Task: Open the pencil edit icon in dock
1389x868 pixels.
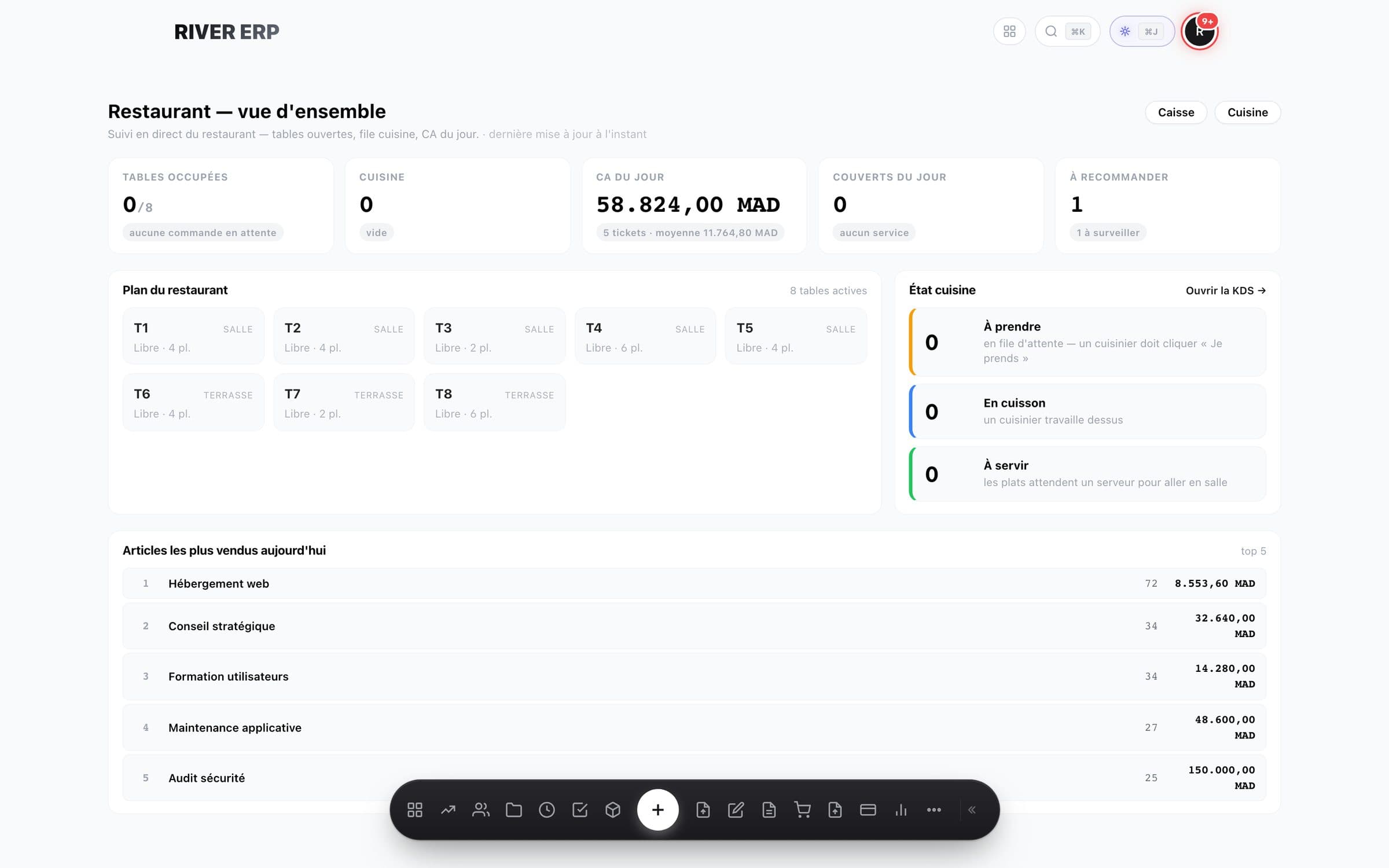Action: coord(736,810)
